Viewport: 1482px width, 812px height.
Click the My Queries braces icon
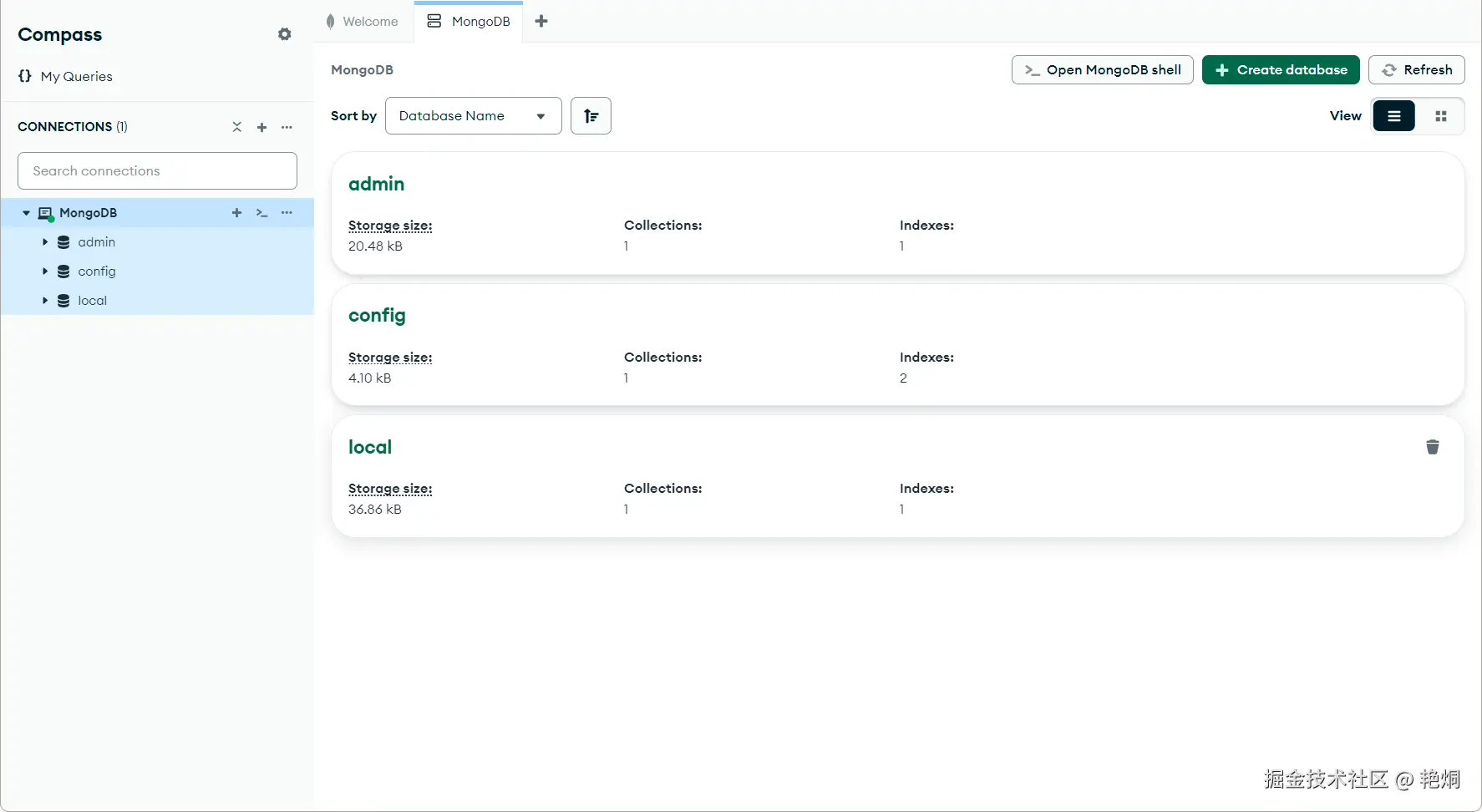tap(25, 76)
